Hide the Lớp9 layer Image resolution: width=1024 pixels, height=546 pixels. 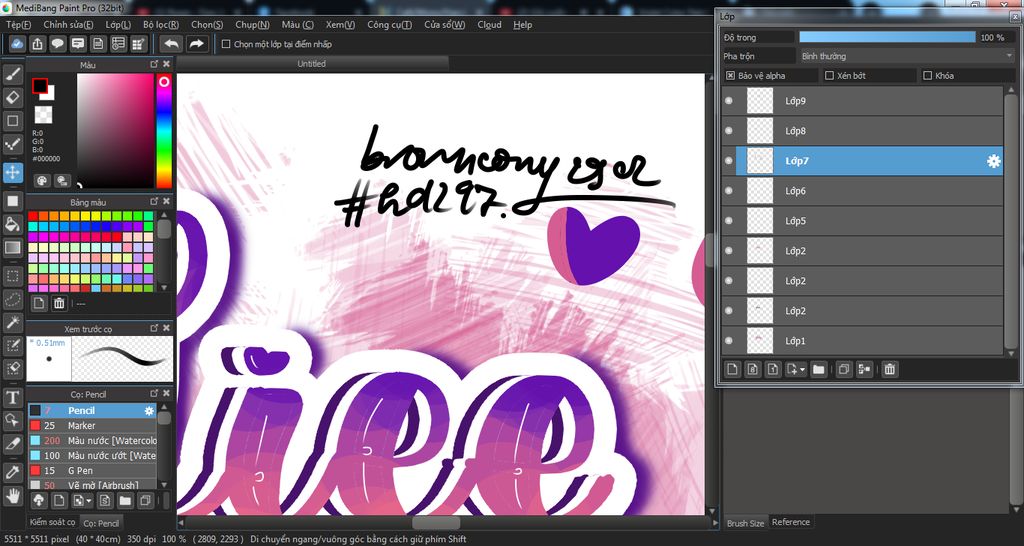pos(729,101)
